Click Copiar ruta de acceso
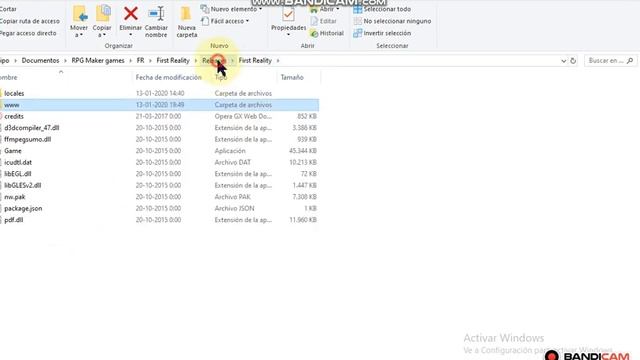 click(x=29, y=21)
